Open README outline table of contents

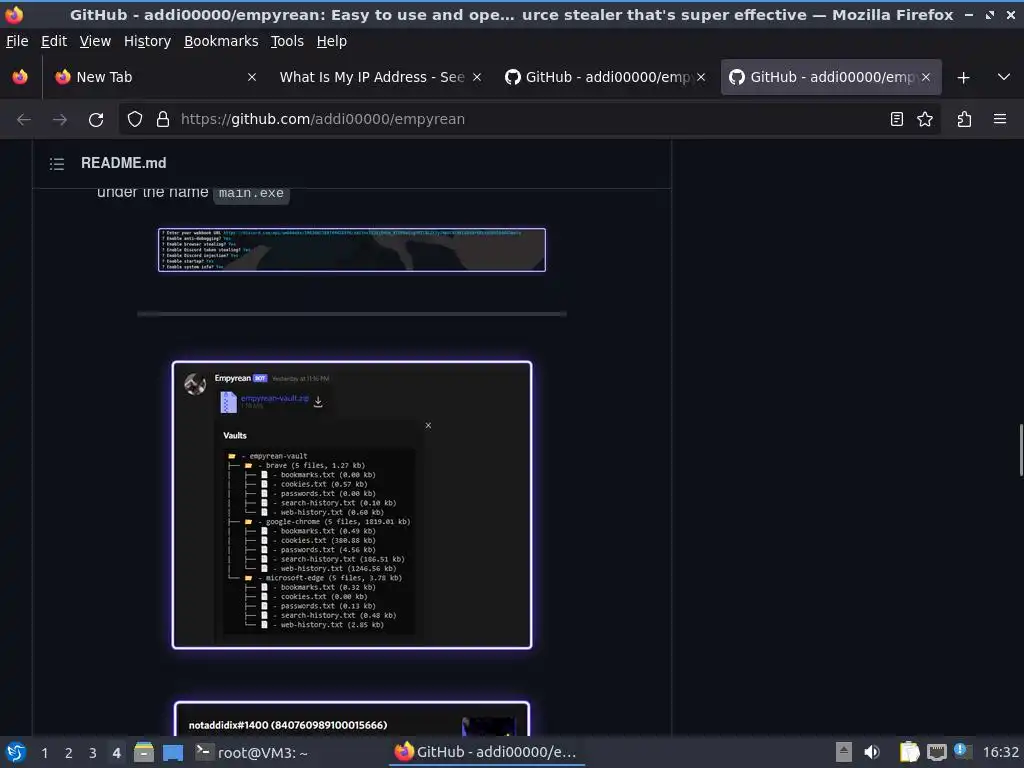57,164
